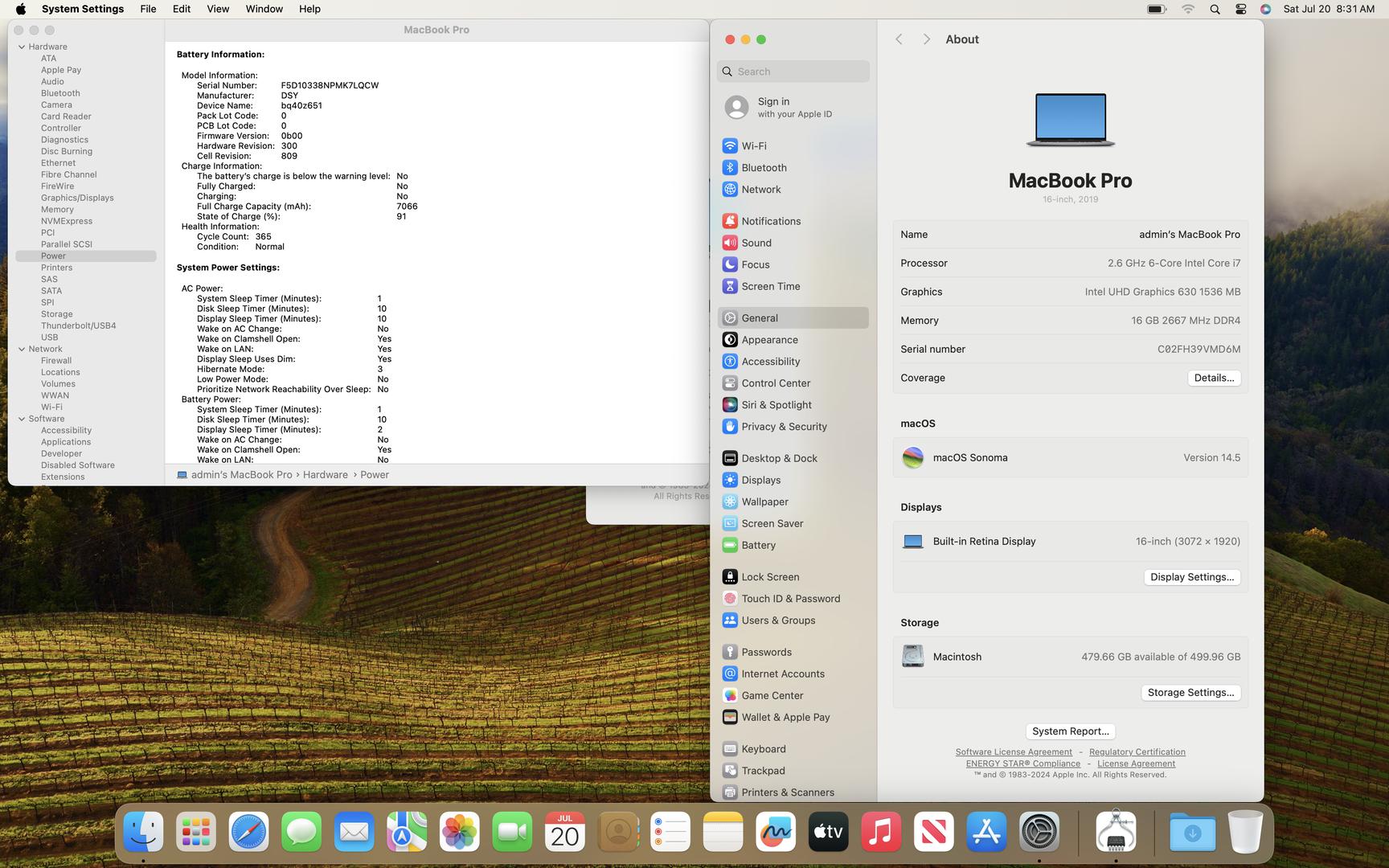Open Control Center settings

[793, 383]
